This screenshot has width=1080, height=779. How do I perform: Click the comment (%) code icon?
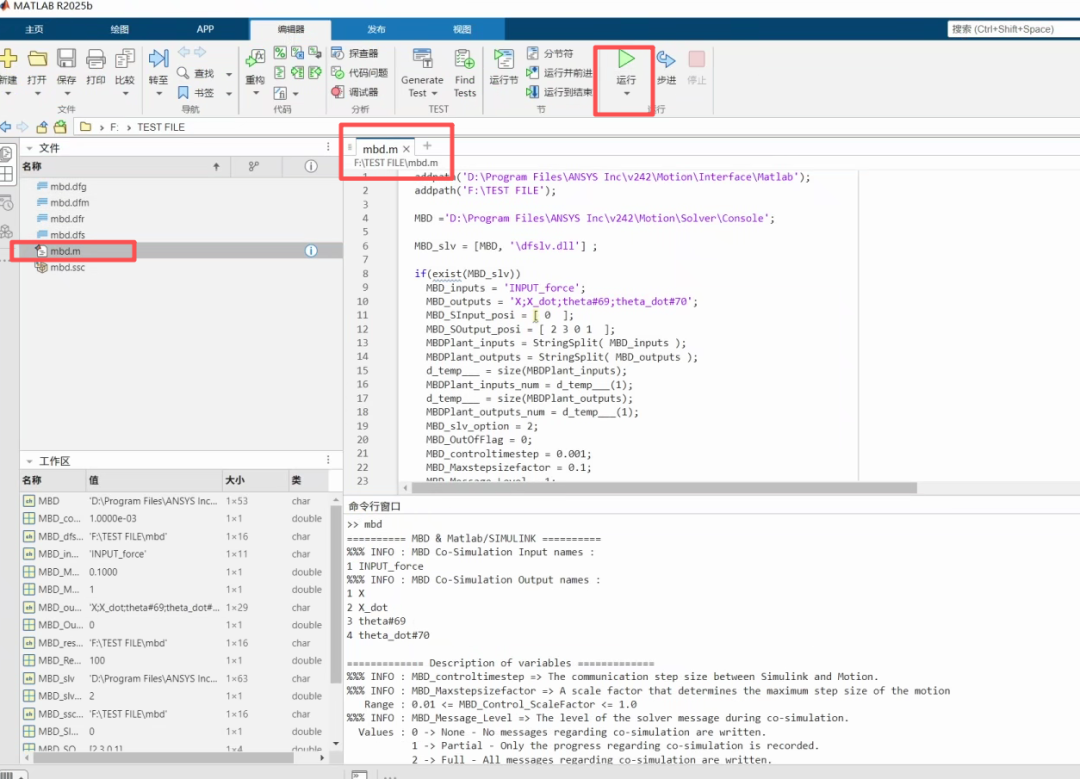[x=280, y=53]
